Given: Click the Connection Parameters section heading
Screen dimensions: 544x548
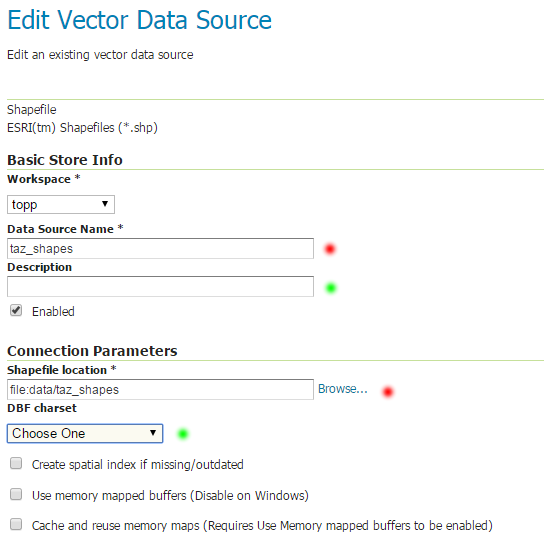Looking at the screenshot, I should click(92, 351).
